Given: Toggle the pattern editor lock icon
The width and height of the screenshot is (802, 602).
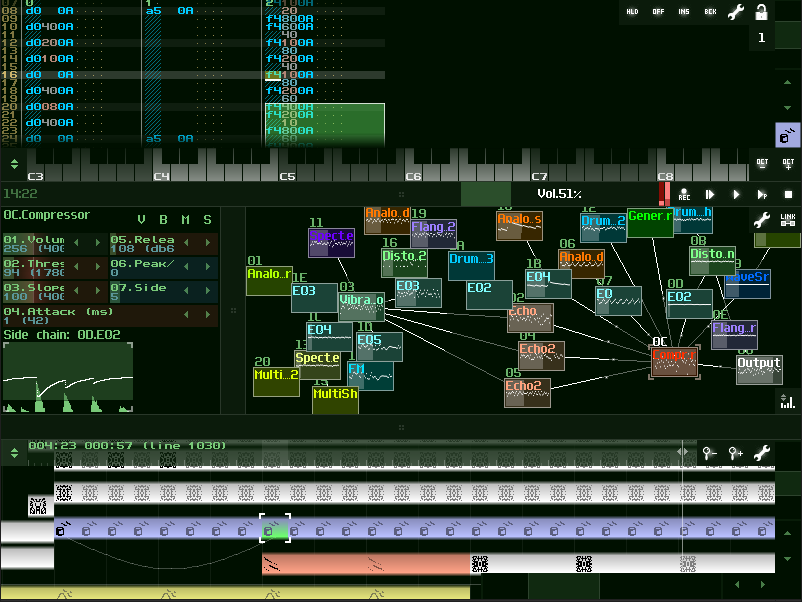Looking at the screenshot, I should click(x=761, y=12).
